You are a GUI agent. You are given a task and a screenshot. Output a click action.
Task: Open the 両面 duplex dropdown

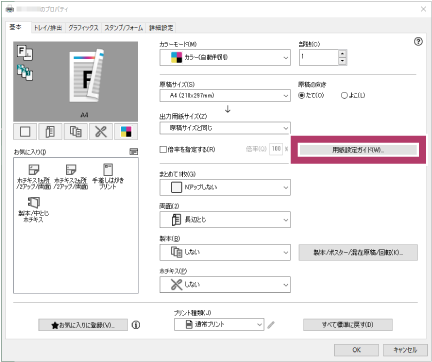point(225,220)
